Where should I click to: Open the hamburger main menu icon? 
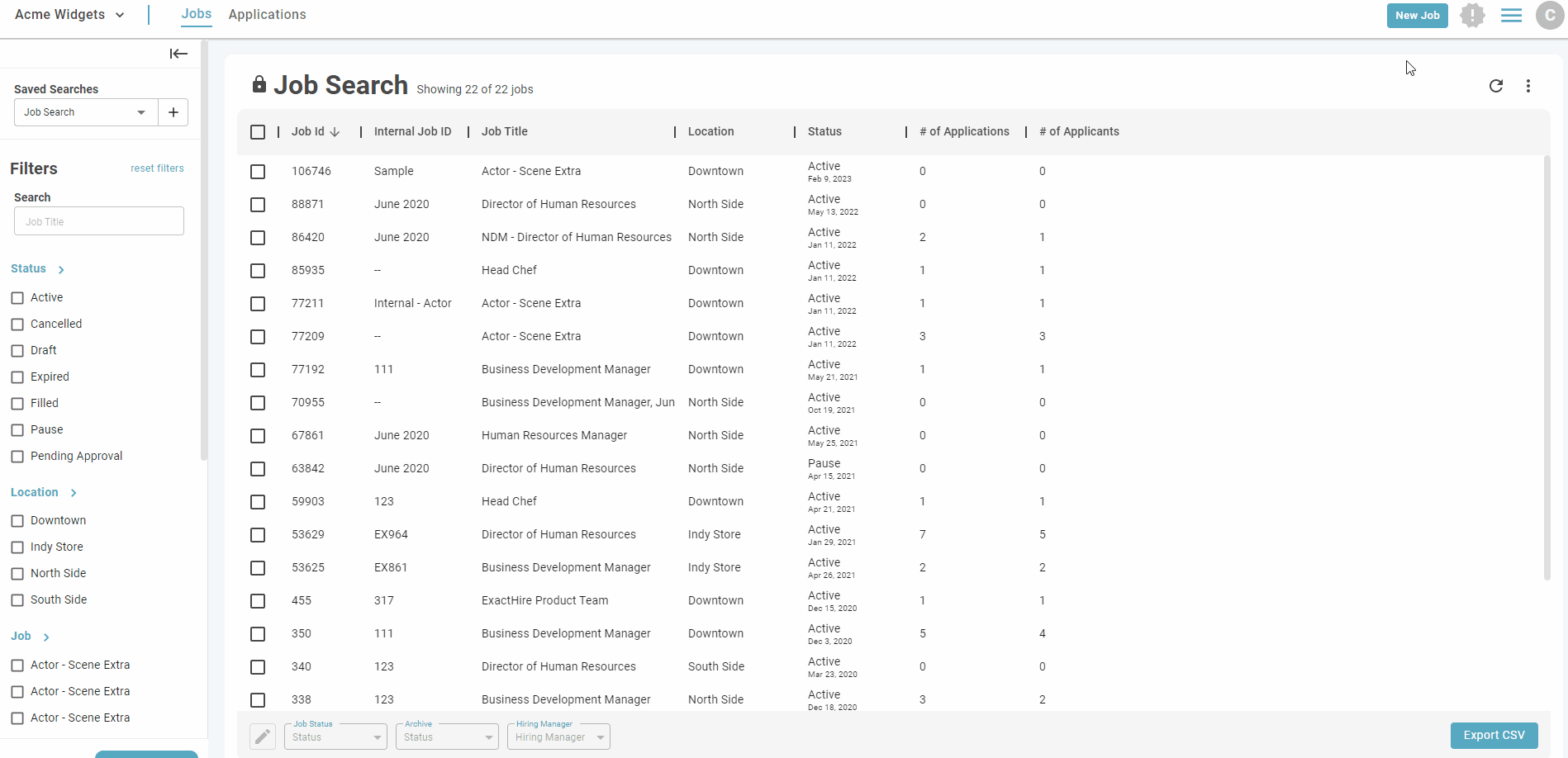[1512, 15]
